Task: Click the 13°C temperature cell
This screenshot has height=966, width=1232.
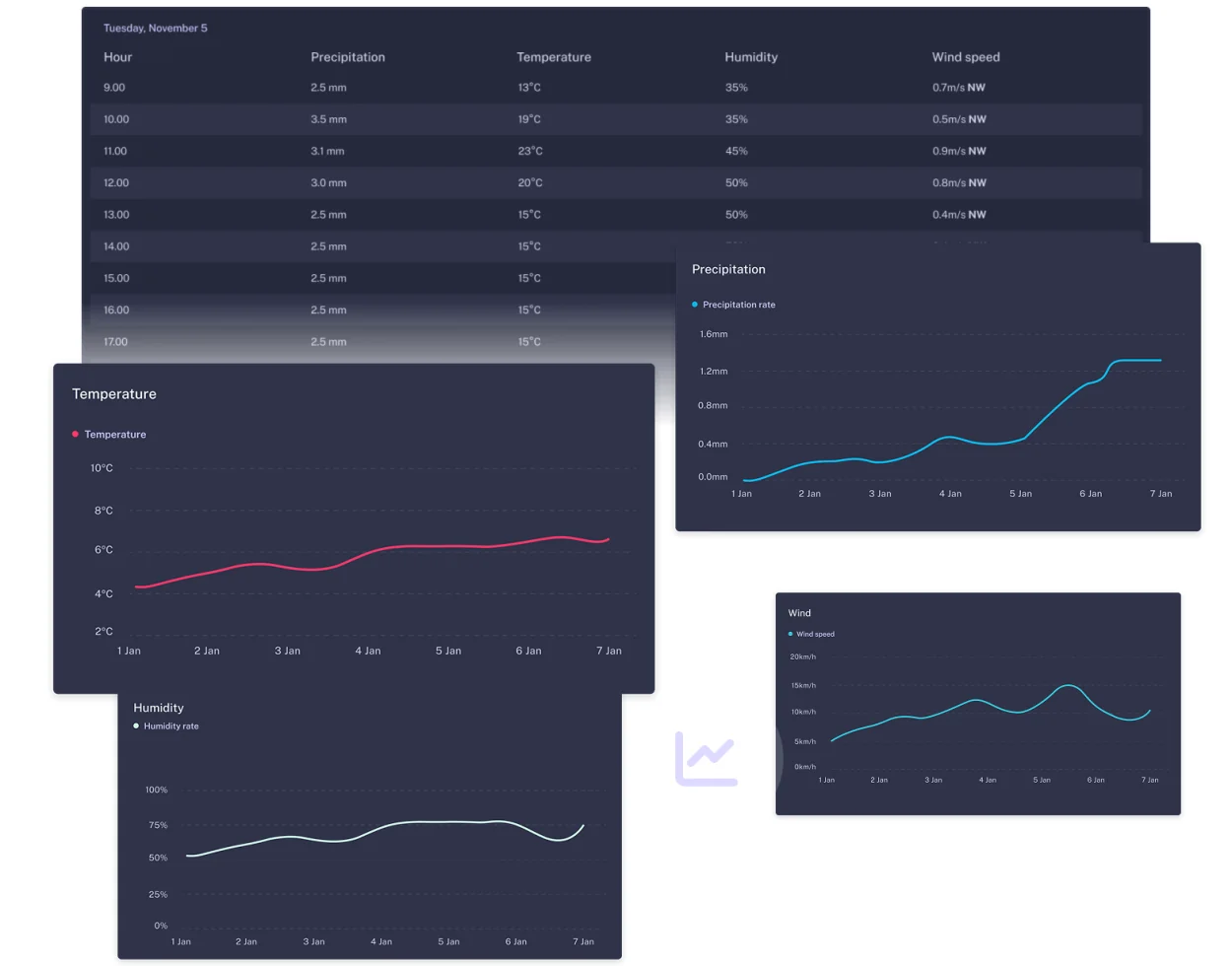Action: 529,88
